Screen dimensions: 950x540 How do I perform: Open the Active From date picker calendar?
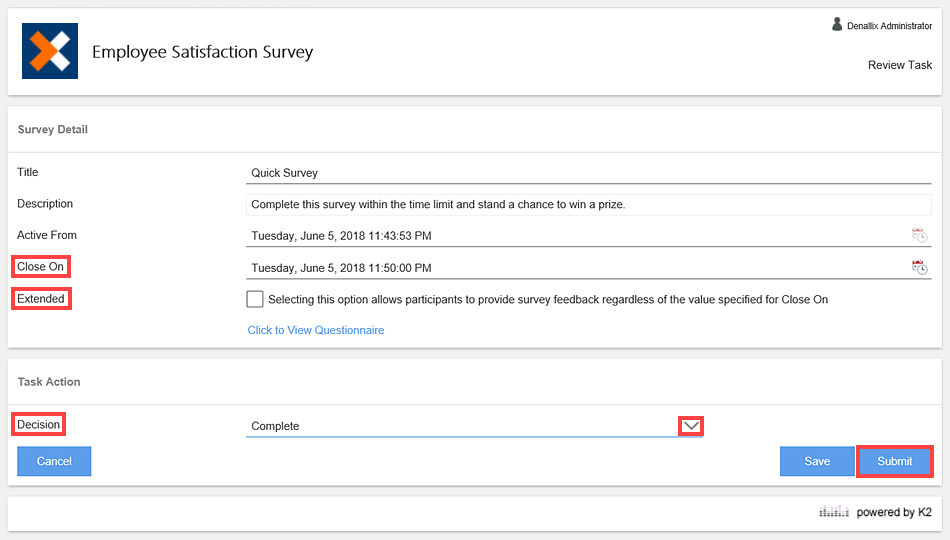click(x=919, y=235)
